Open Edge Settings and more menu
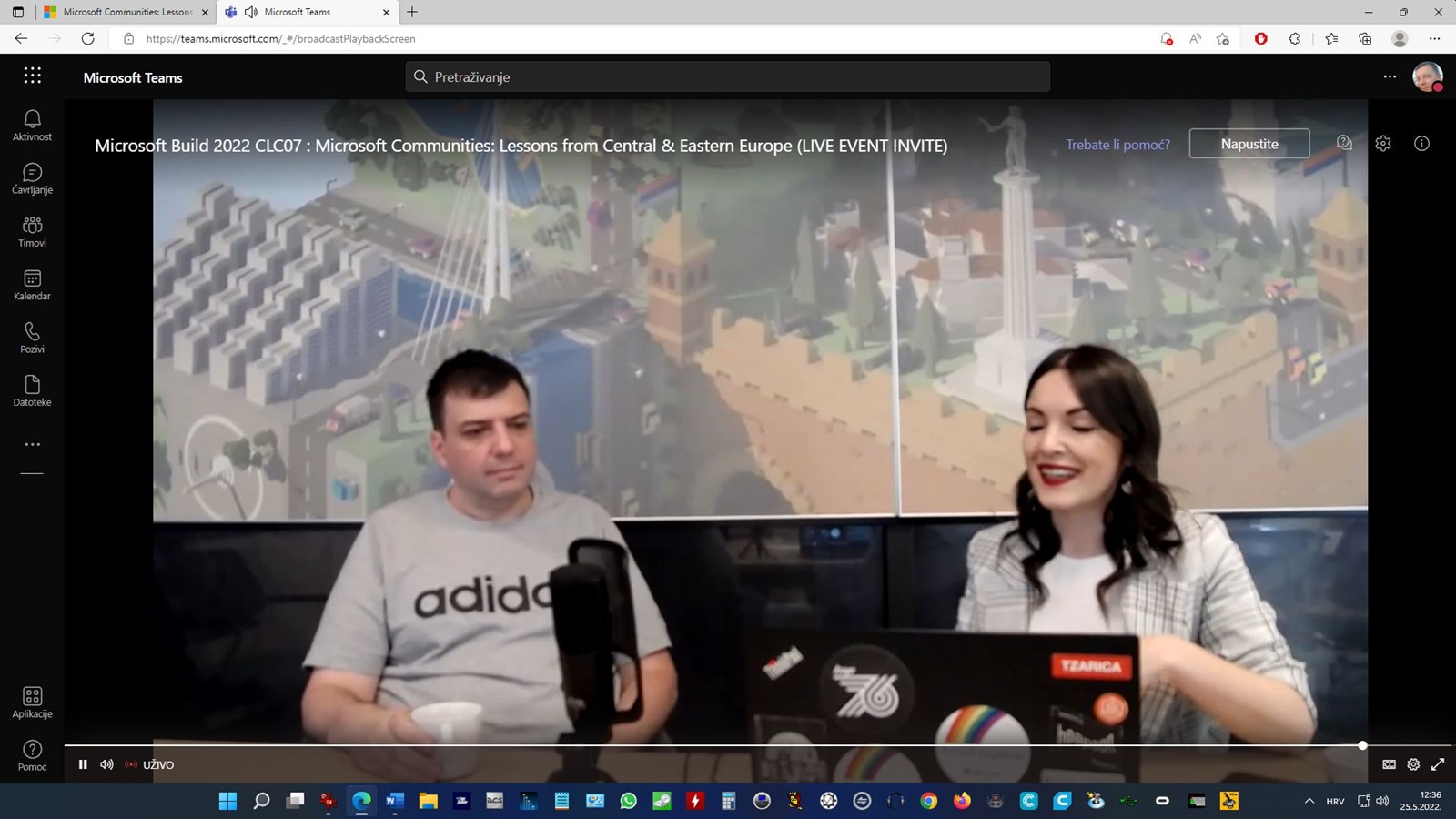 [x=1434, y=38]
